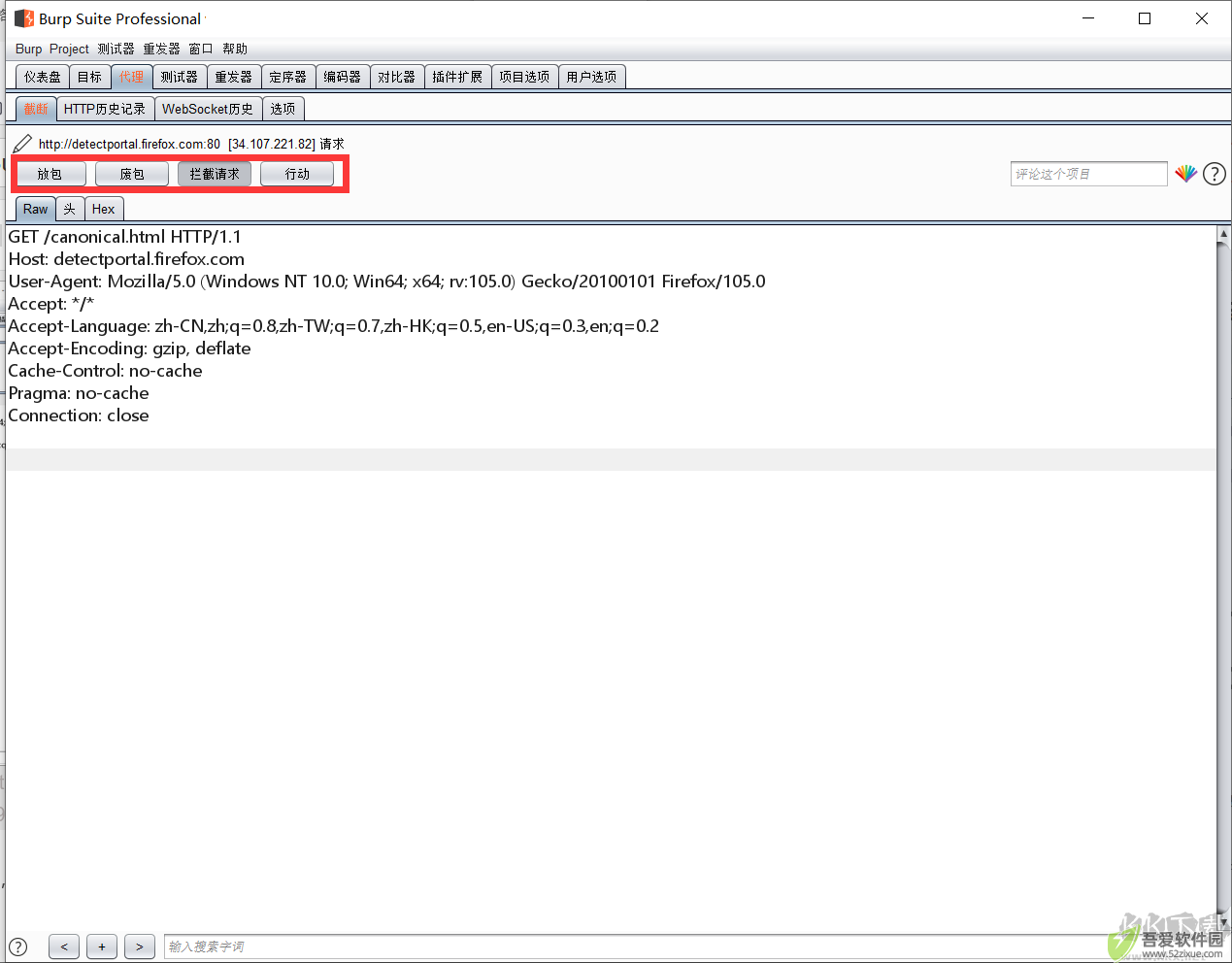
Task: Click the Burp Suite logo in title bar
Action: coord(24,18)
